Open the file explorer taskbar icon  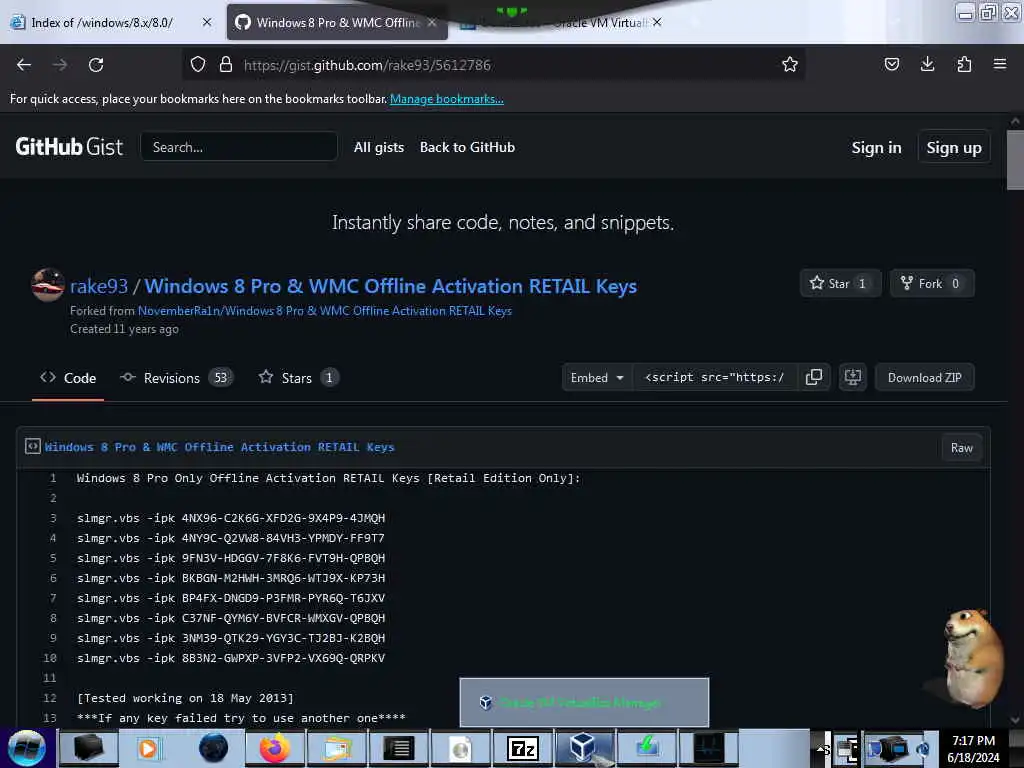[337, 748]
